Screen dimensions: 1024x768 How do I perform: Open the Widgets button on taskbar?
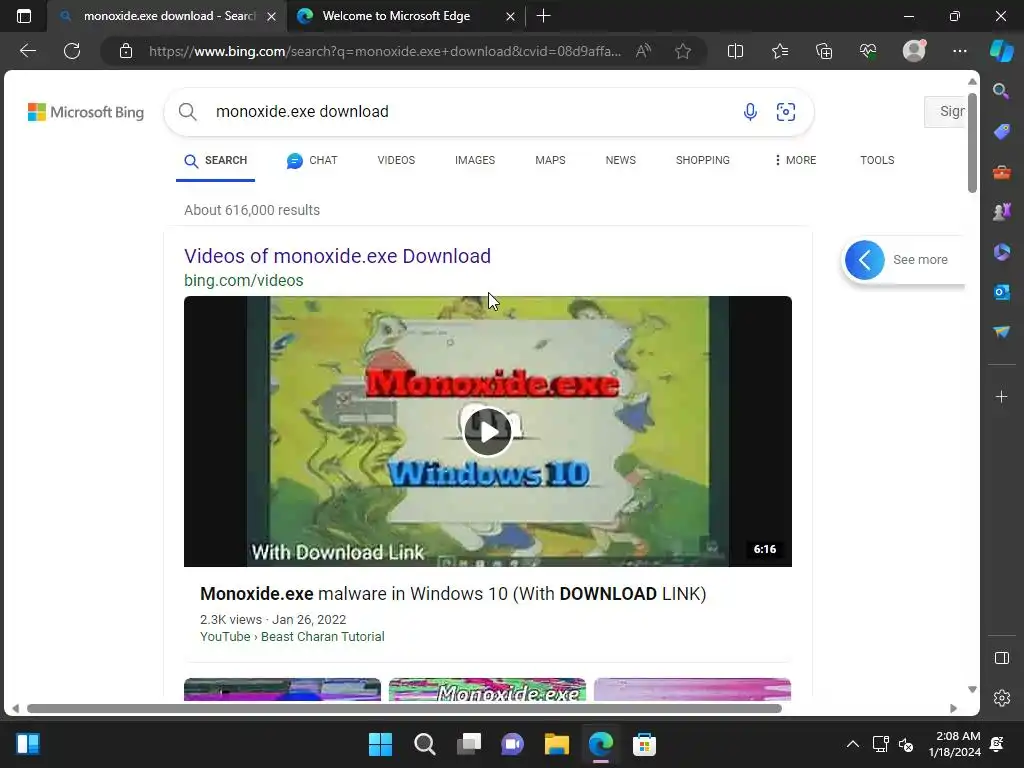click(28, 744)
